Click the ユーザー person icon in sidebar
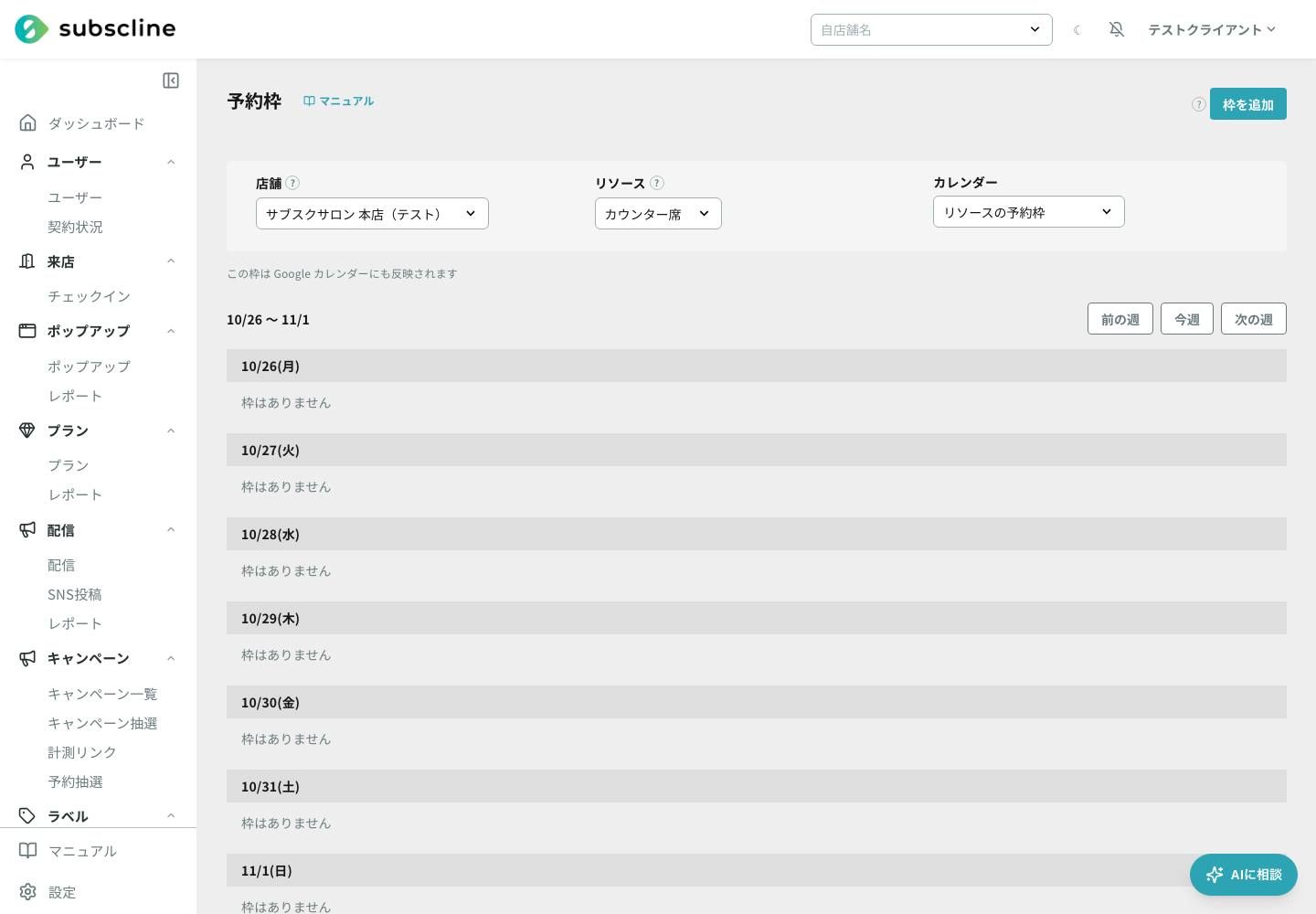1316x914 pixels. pyautogui.click(x=28, y=162)
